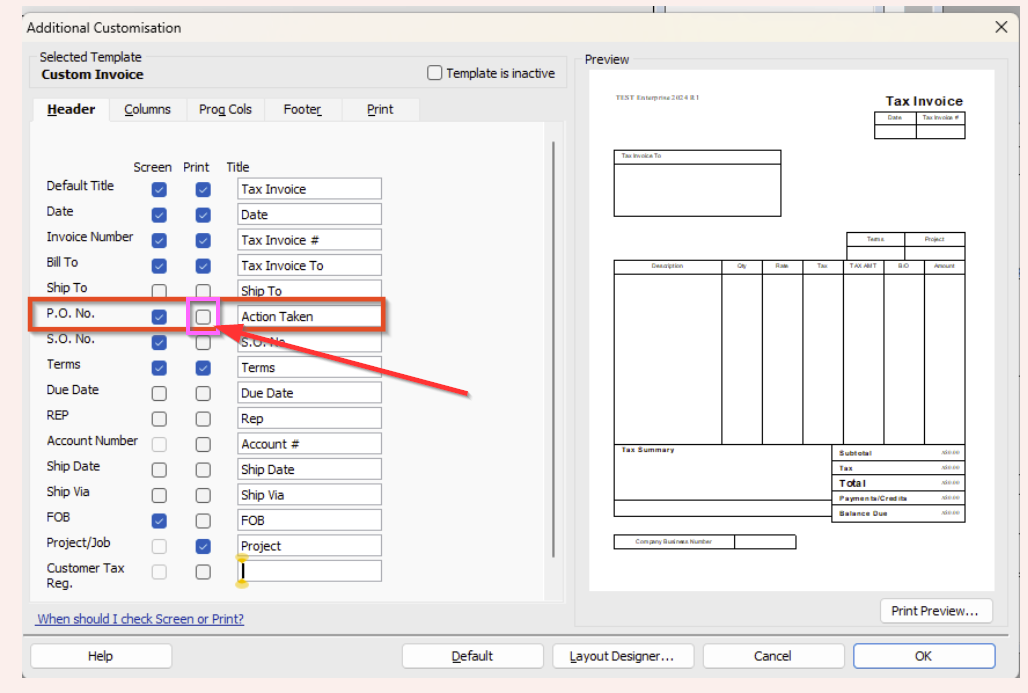Uncheck Screen for S.O. No.

point(159,342)
